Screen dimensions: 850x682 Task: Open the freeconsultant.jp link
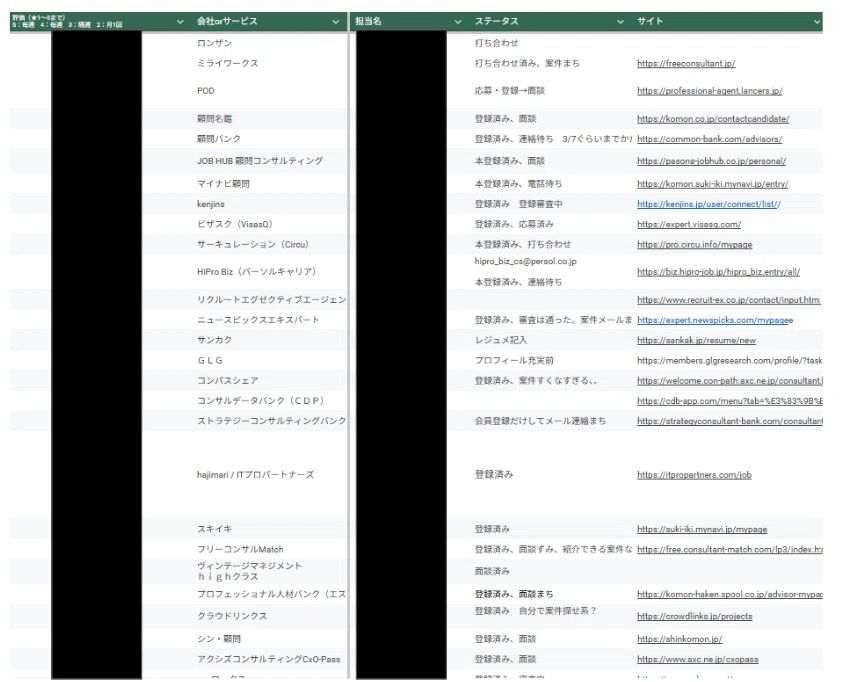686,63
